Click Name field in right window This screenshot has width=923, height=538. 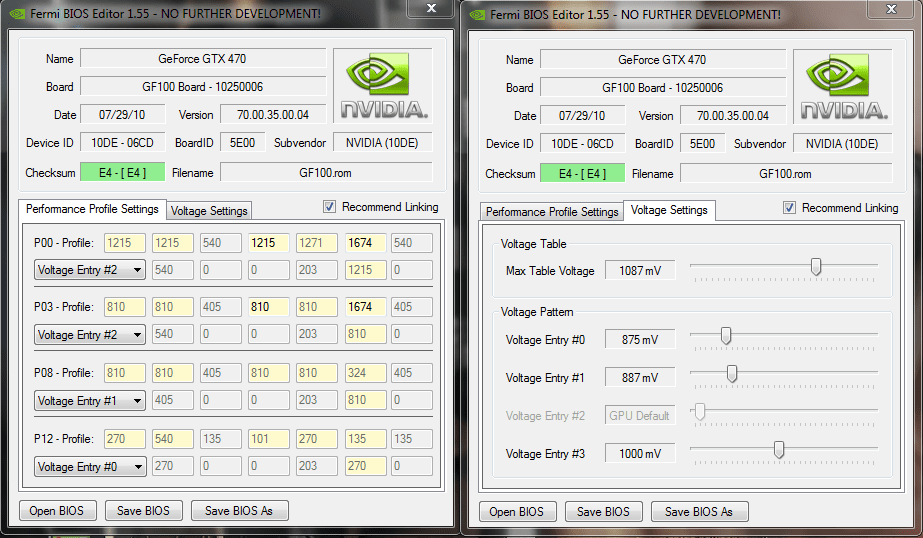tap(663, 60)
